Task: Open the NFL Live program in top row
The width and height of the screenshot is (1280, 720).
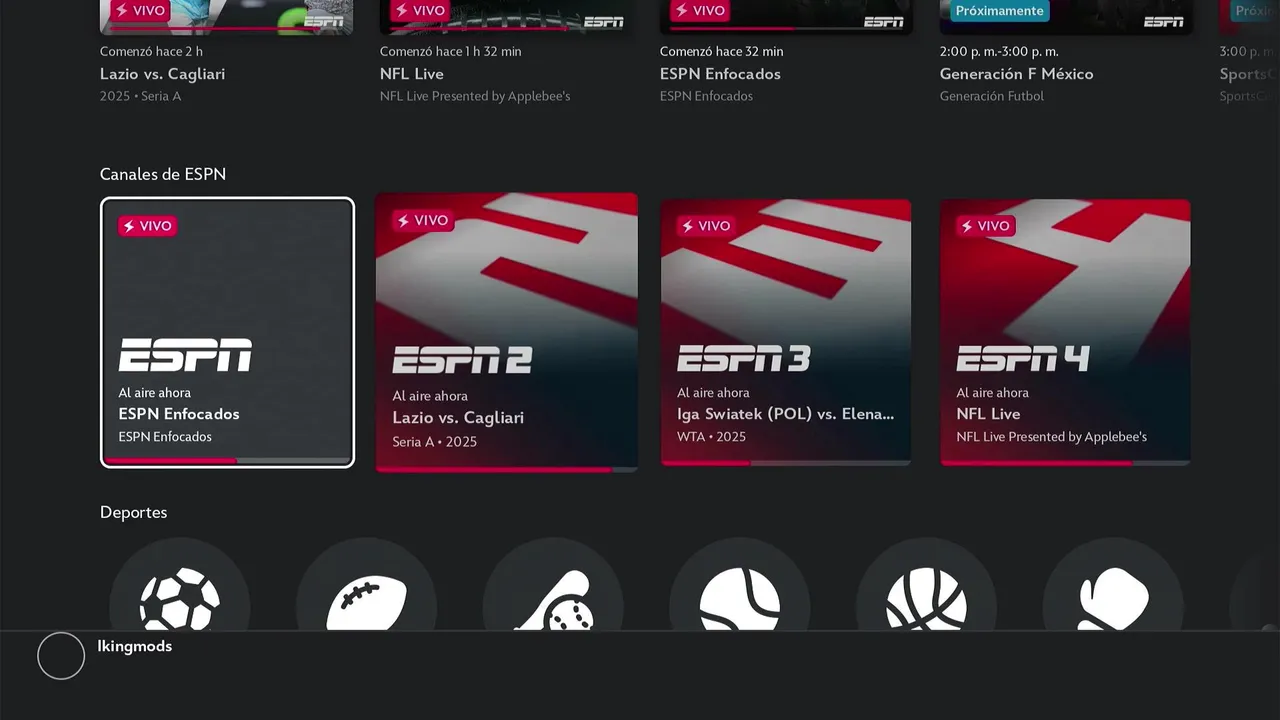Action: [x=506, y=52]
